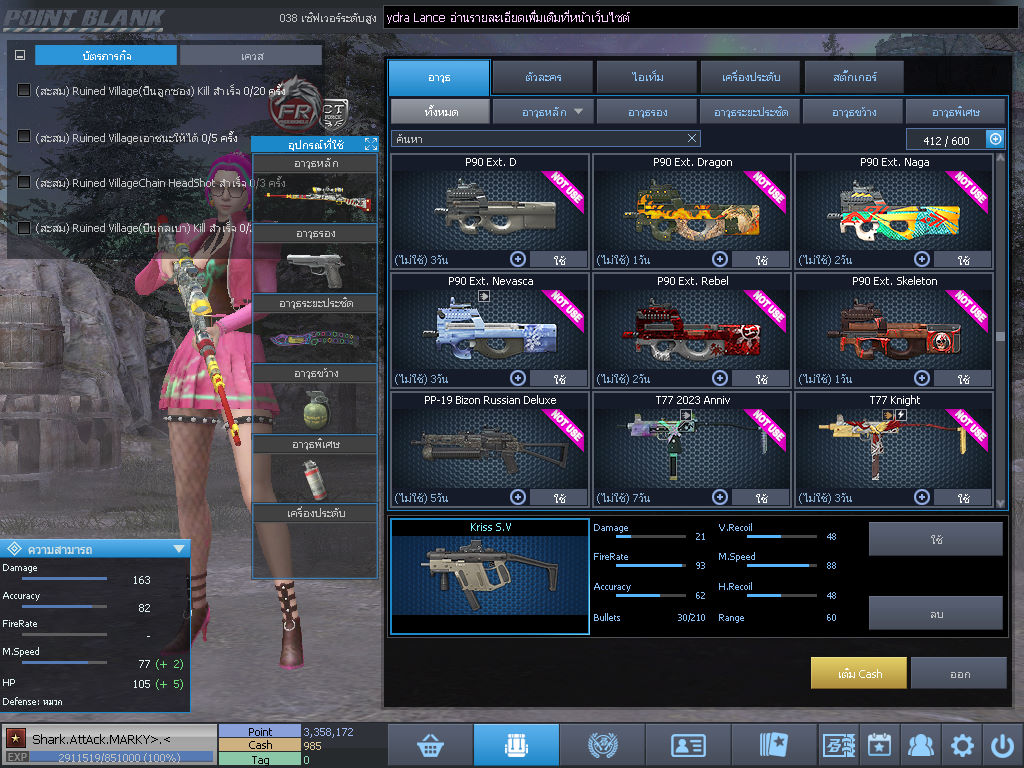The width and height of the screenshot is (1024, 768).
Task: Switch to the accessories tab
Action: pyautogui.click(x=750, y=77)
